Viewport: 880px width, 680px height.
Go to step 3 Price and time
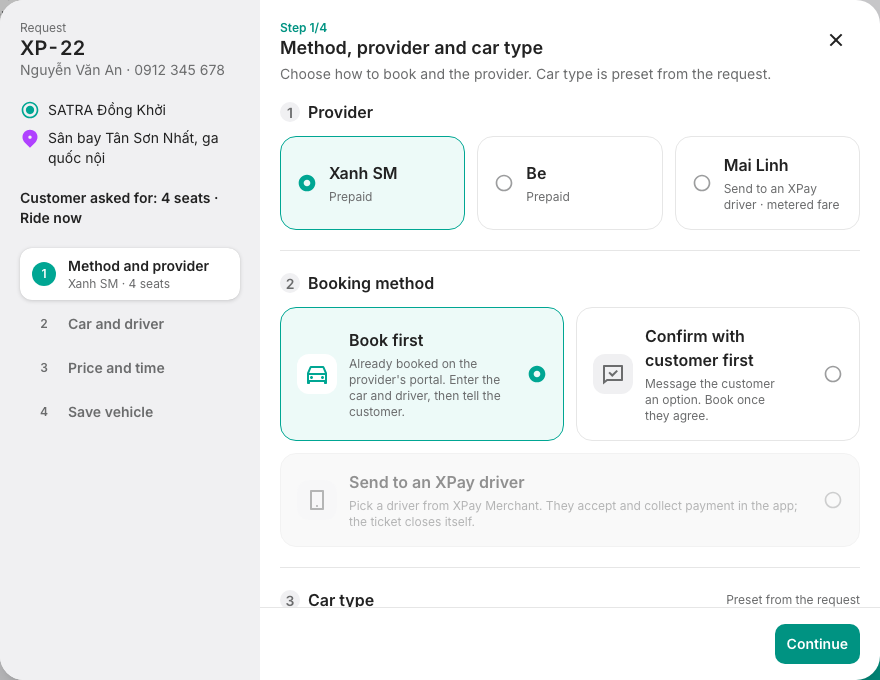coord(130,368)
